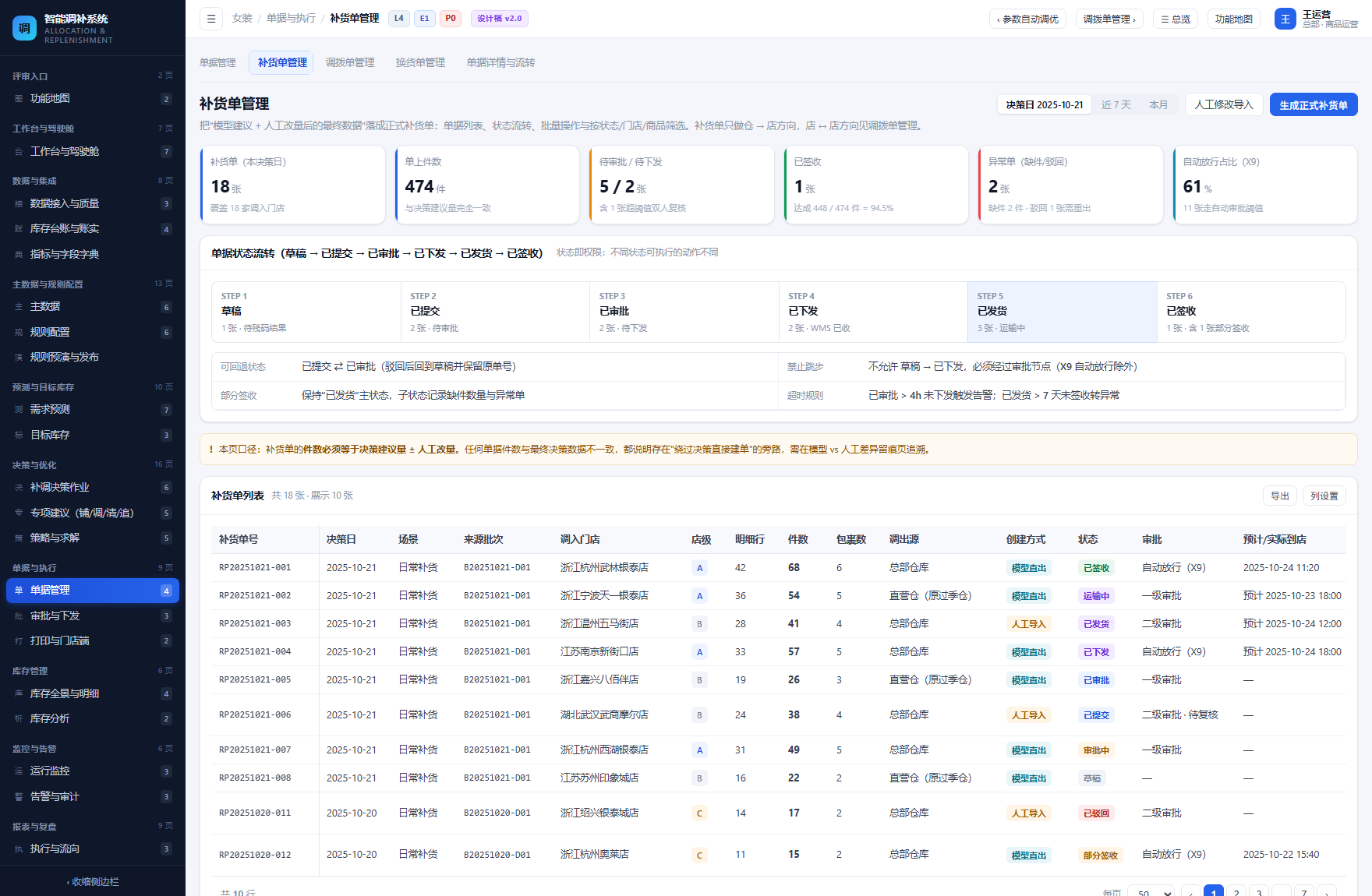
Task: Open 功能地图 in the sidebar
Action: coord(93,99)
